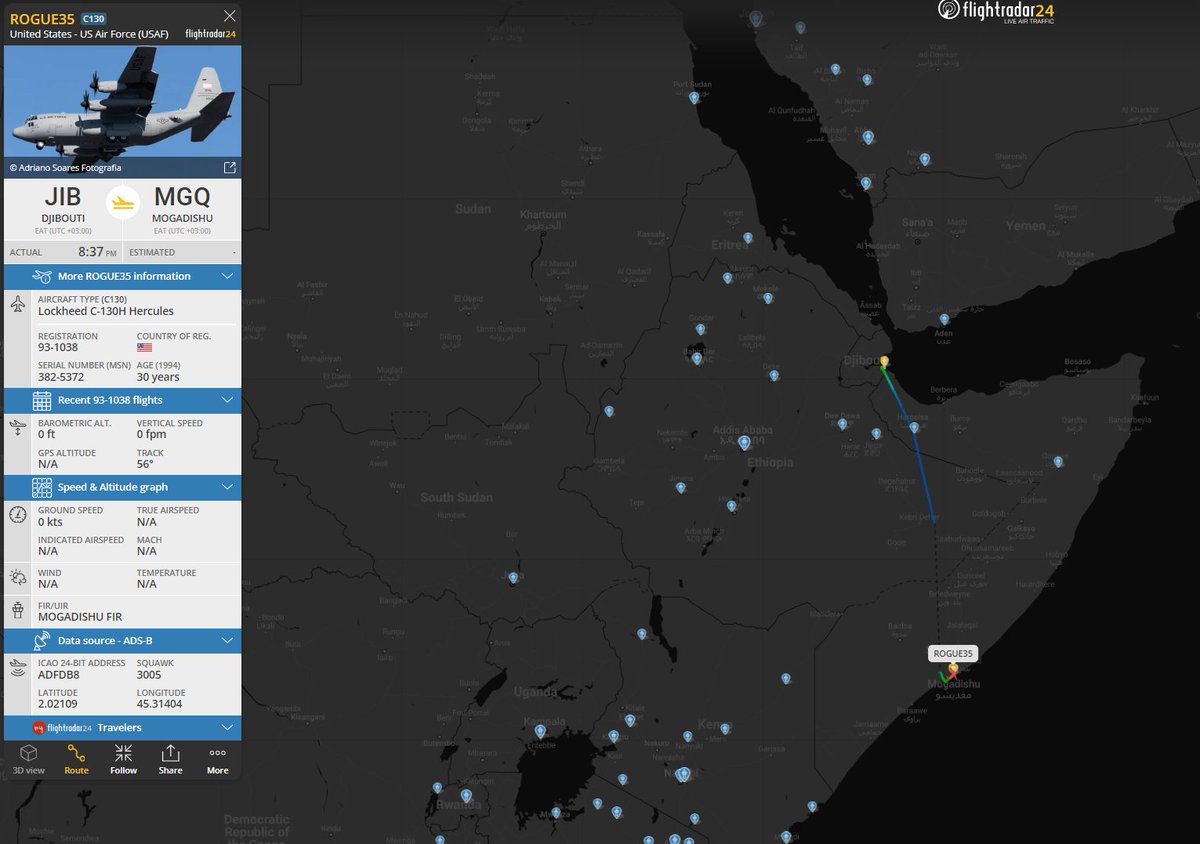The image size is (1200, 844).
Task: Open the More options menu
Action: (217, 758)
